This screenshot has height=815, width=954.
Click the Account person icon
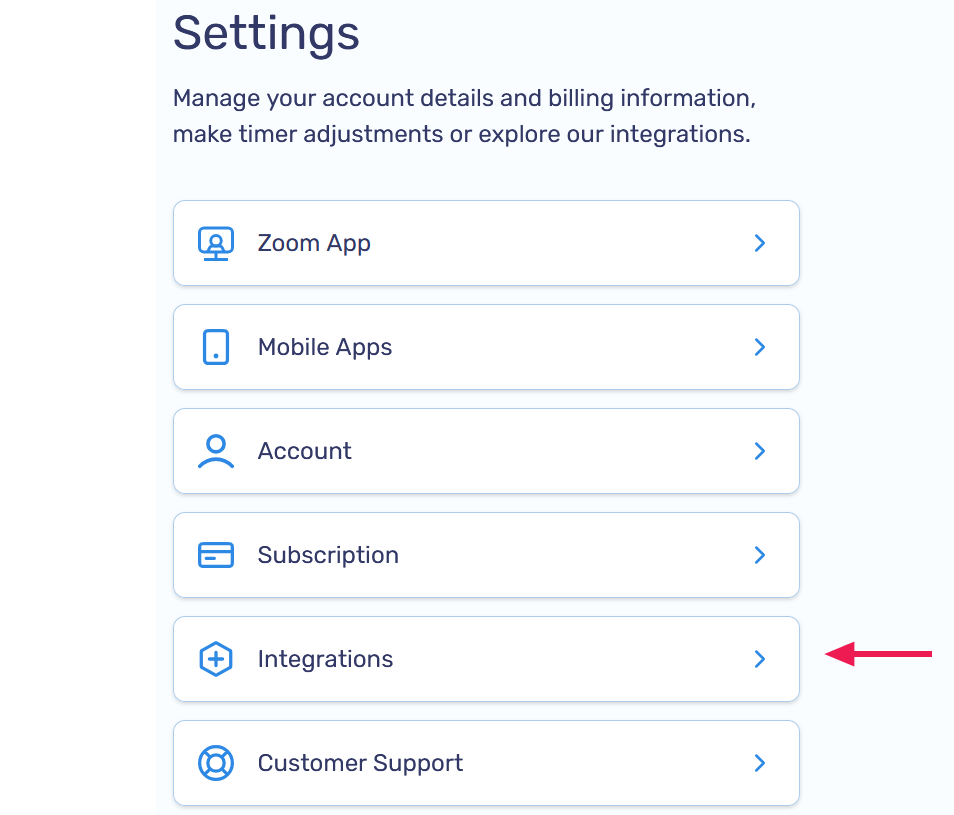pyautogui.click(x=216, y=450)
